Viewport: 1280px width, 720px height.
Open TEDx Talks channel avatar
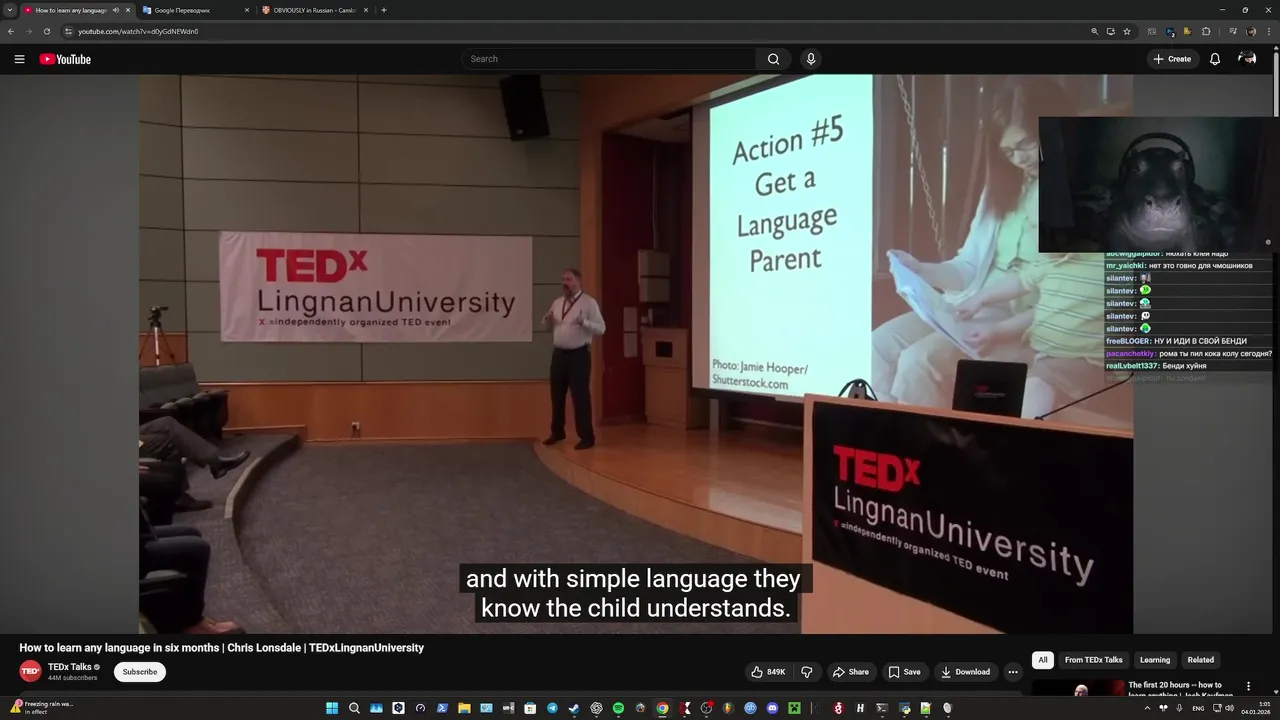30,671
